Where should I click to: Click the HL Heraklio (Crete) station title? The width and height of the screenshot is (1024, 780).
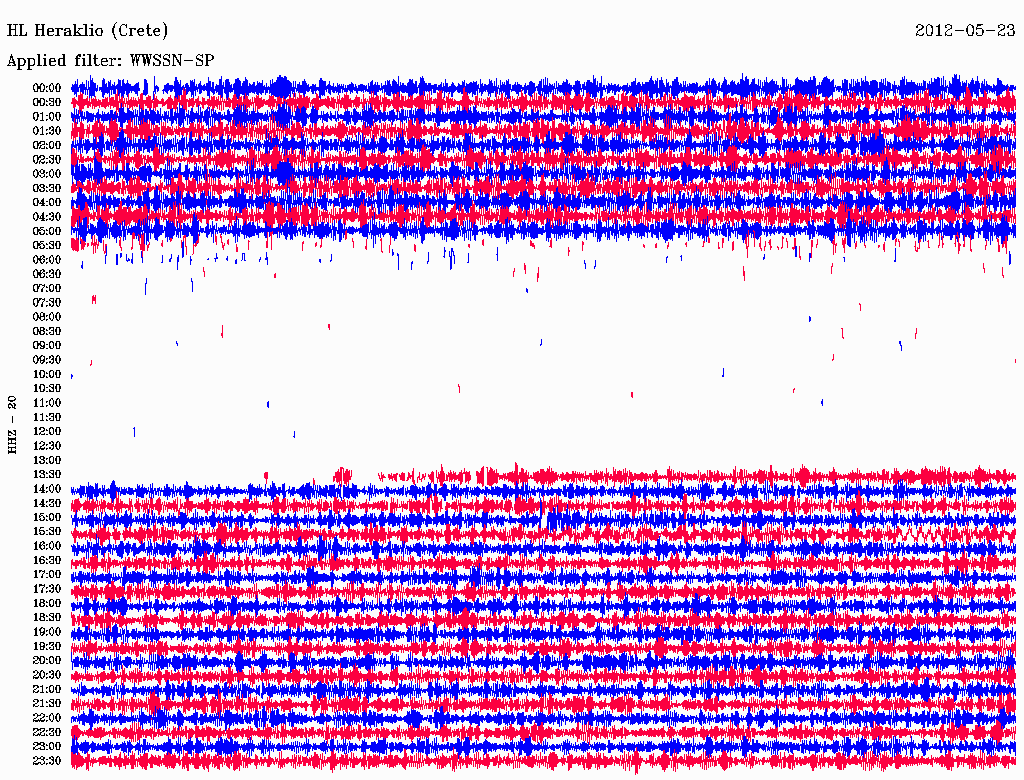[88, 30]
